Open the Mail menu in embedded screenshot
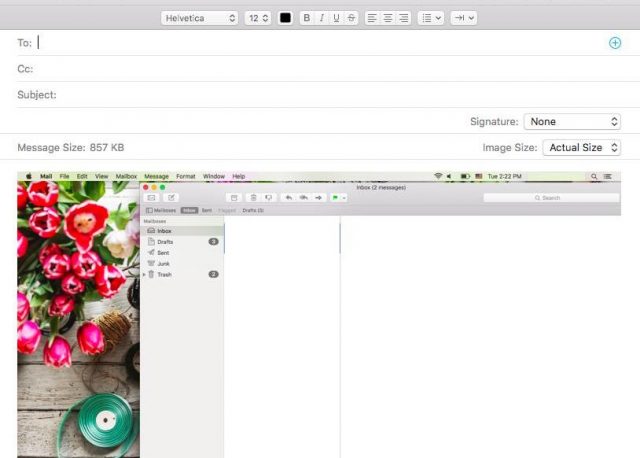Viewport: 640px width, 458px height. tap(46, 176)
